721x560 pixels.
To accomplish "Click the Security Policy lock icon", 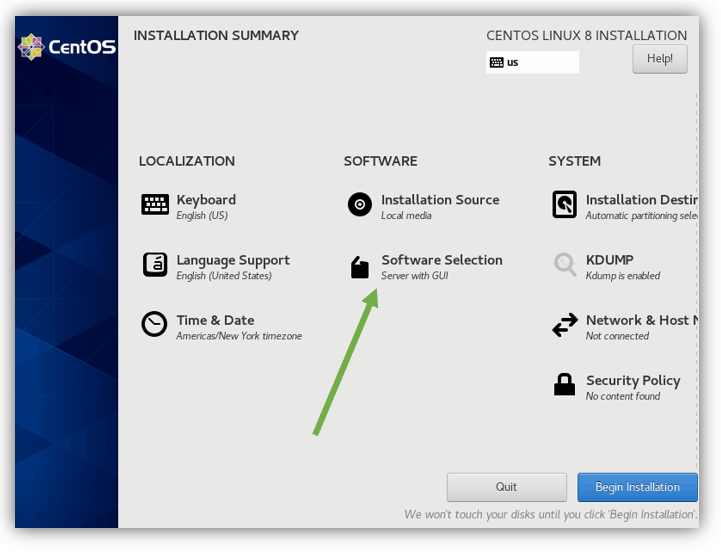I will click(x=564, y=384).
